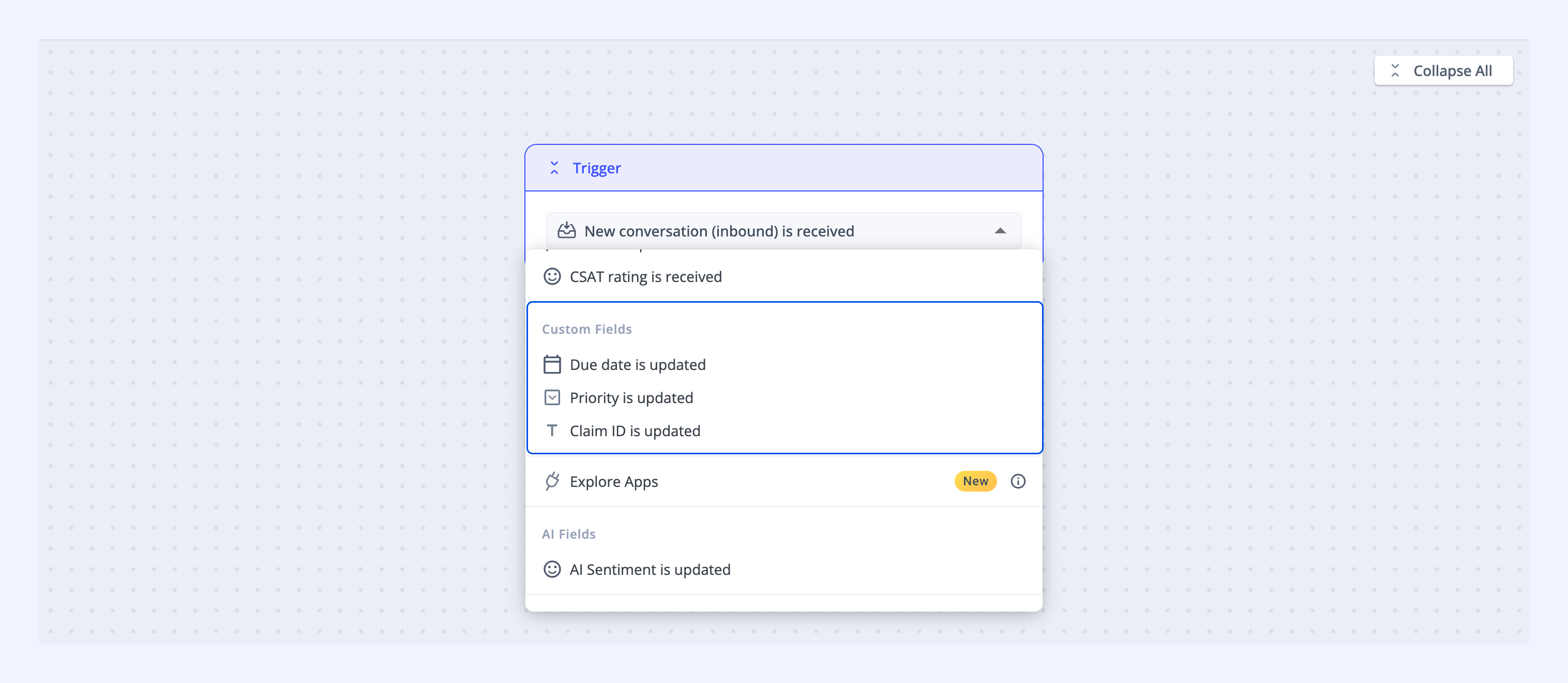Click the Trigger collapse chevron icon
Screen dimensions: 1568x683
(554, 168)
